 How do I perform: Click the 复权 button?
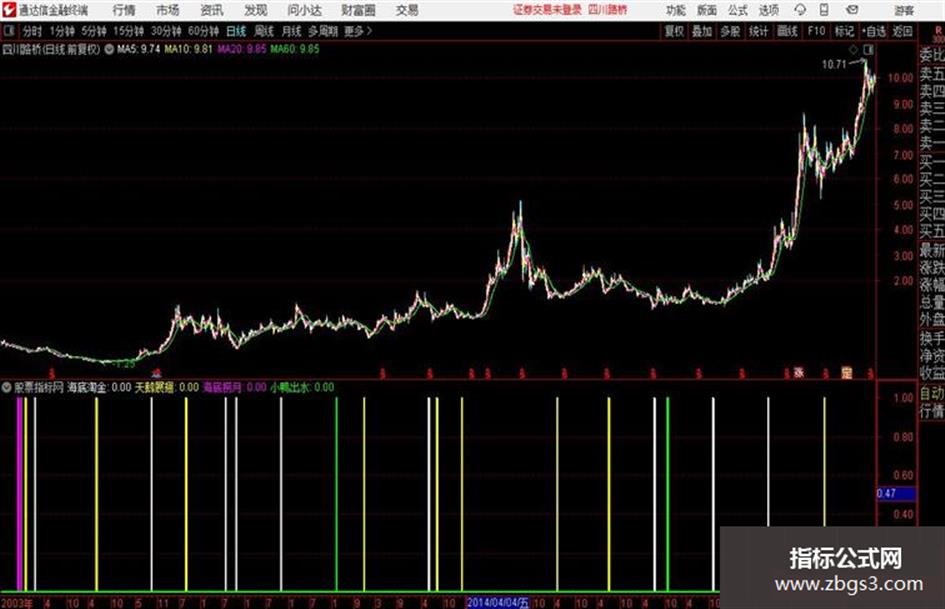tap(674, 31)
